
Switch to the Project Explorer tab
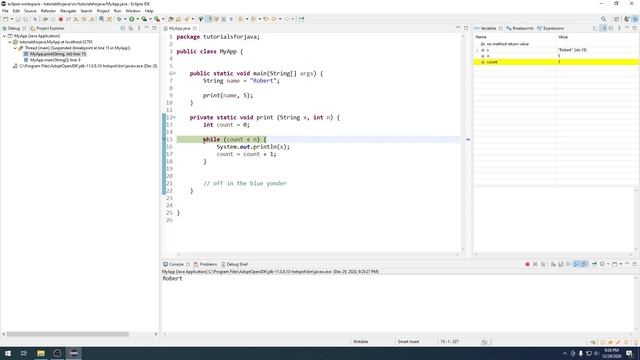pyautogui.click(x=47, y=28)
